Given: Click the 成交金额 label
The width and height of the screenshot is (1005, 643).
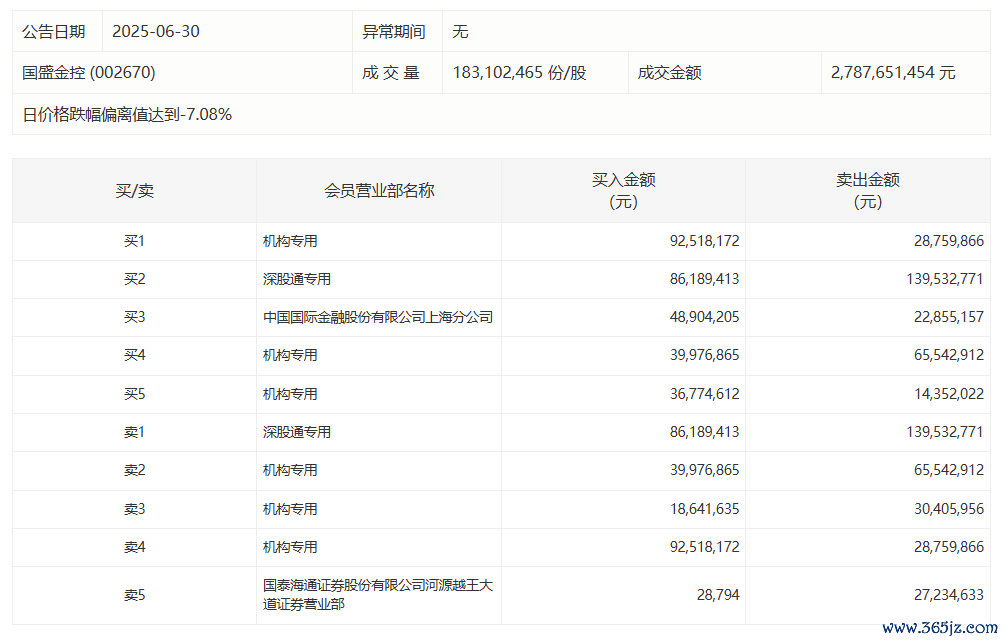Looking at the screenshot, I should click(x=669, y=72).
